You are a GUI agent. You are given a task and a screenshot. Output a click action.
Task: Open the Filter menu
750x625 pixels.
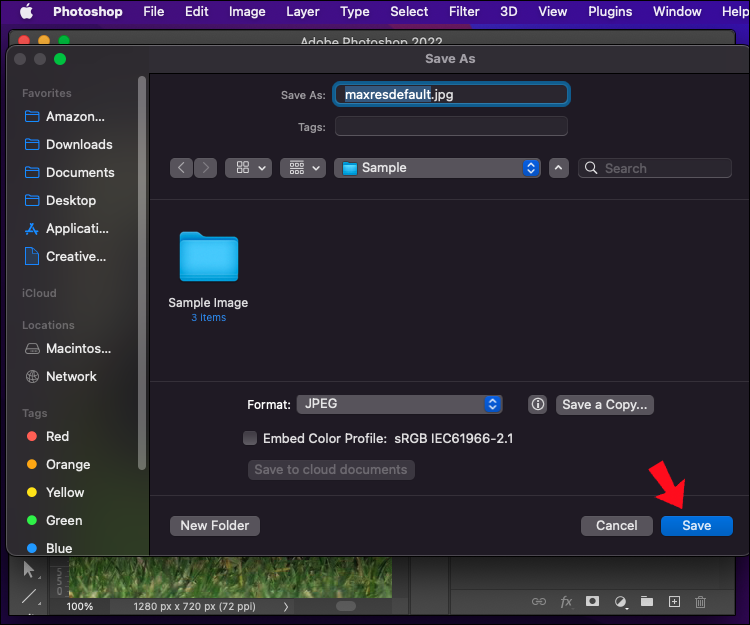pos(464,11)
